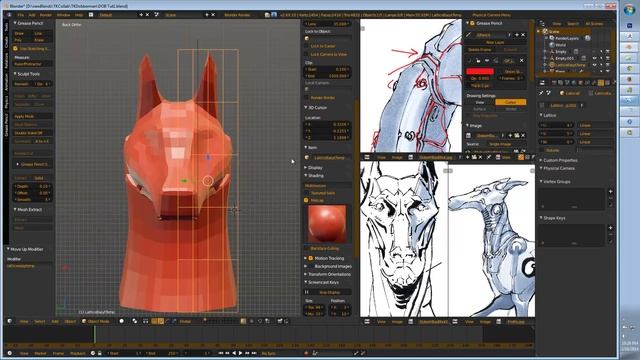Click the New Layer button

pyautogui.click(x=496, y=42)
